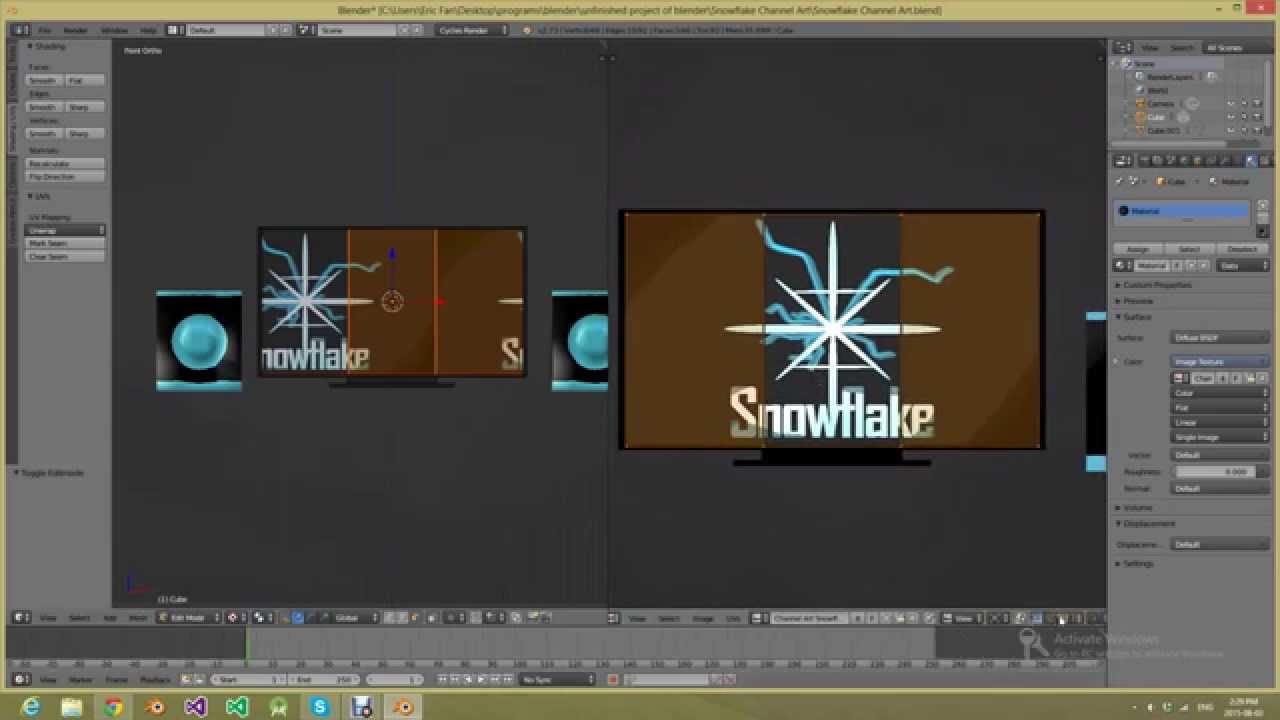Screen dimensions: 1280x720
Task: Collapse the Surface panel
Action: tap(1137, 317)
